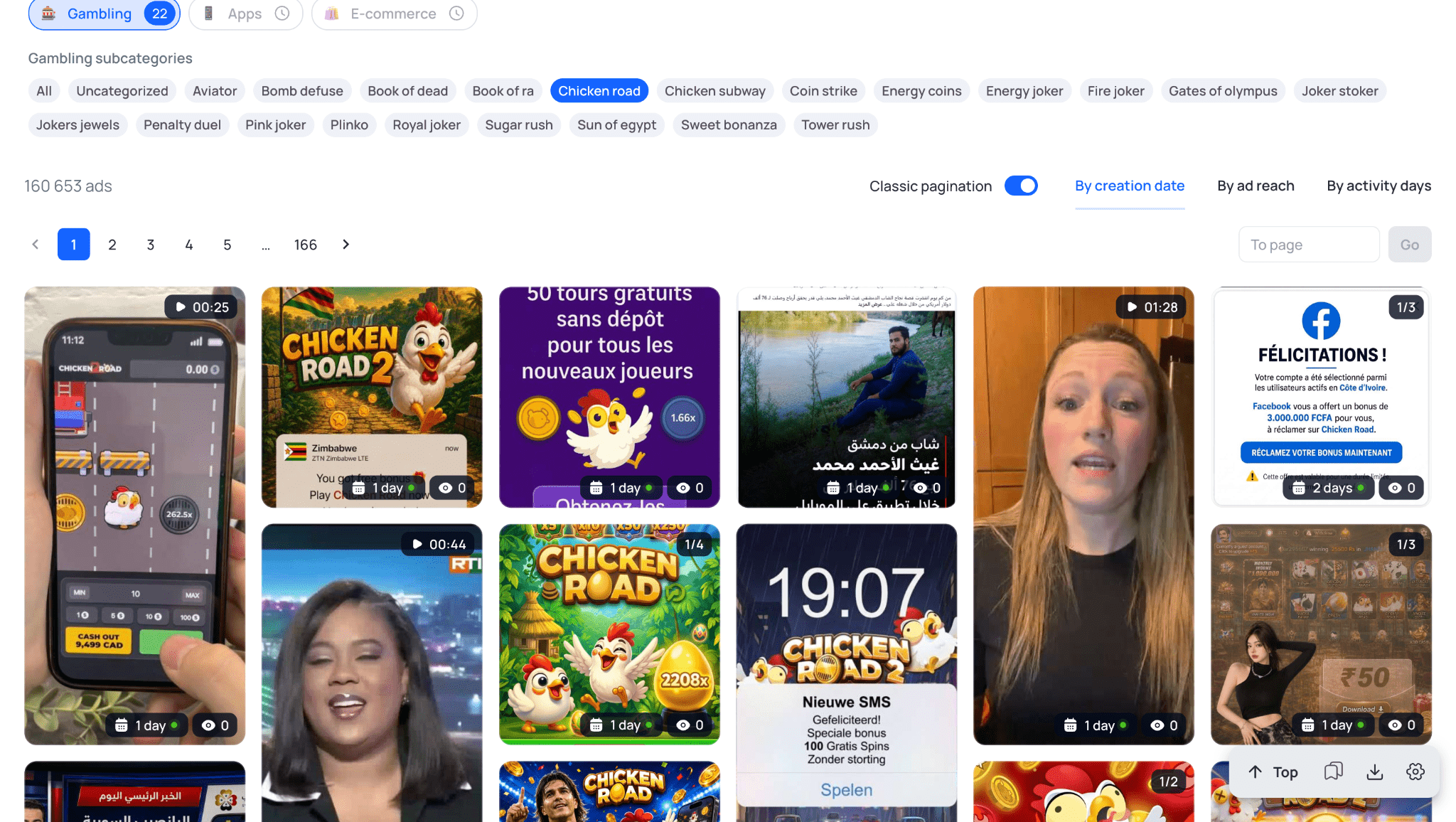Select the All subcategory chip

[44, 91]
